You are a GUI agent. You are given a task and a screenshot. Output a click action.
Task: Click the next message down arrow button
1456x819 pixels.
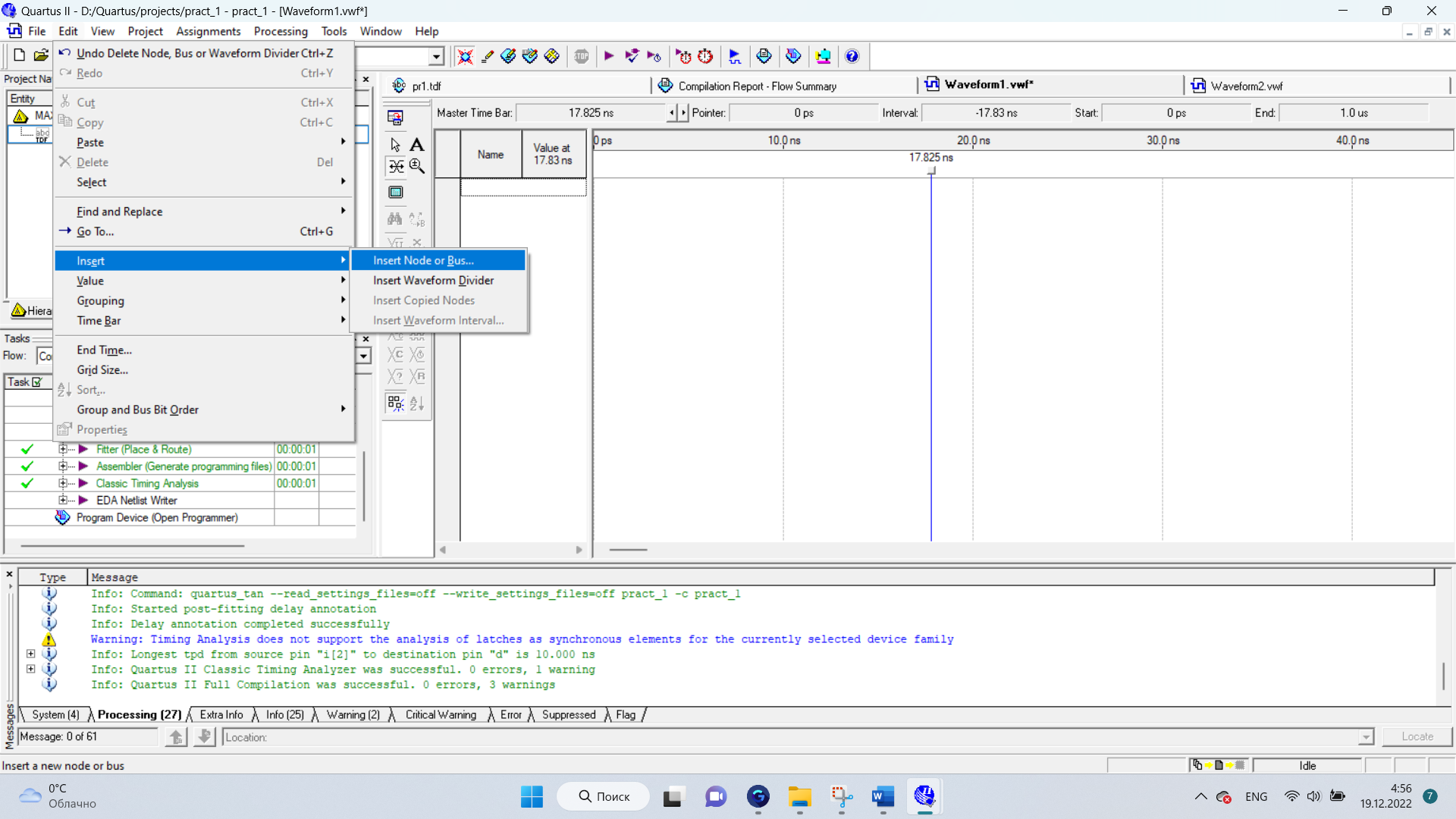204,736
